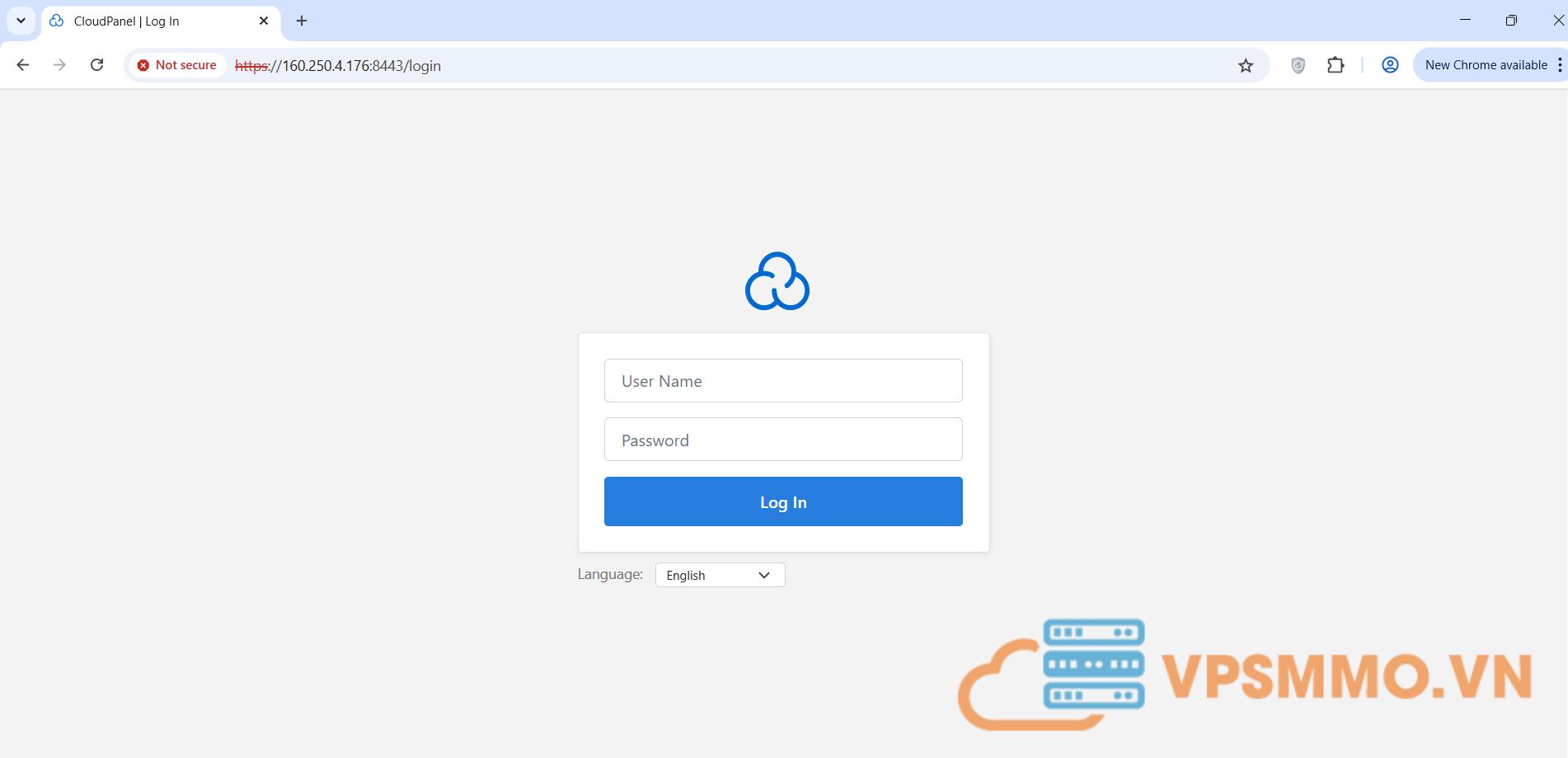Viewport: 1568px width, 758px height.
Task: Click the forward navigation arrow
Action: 59,65
